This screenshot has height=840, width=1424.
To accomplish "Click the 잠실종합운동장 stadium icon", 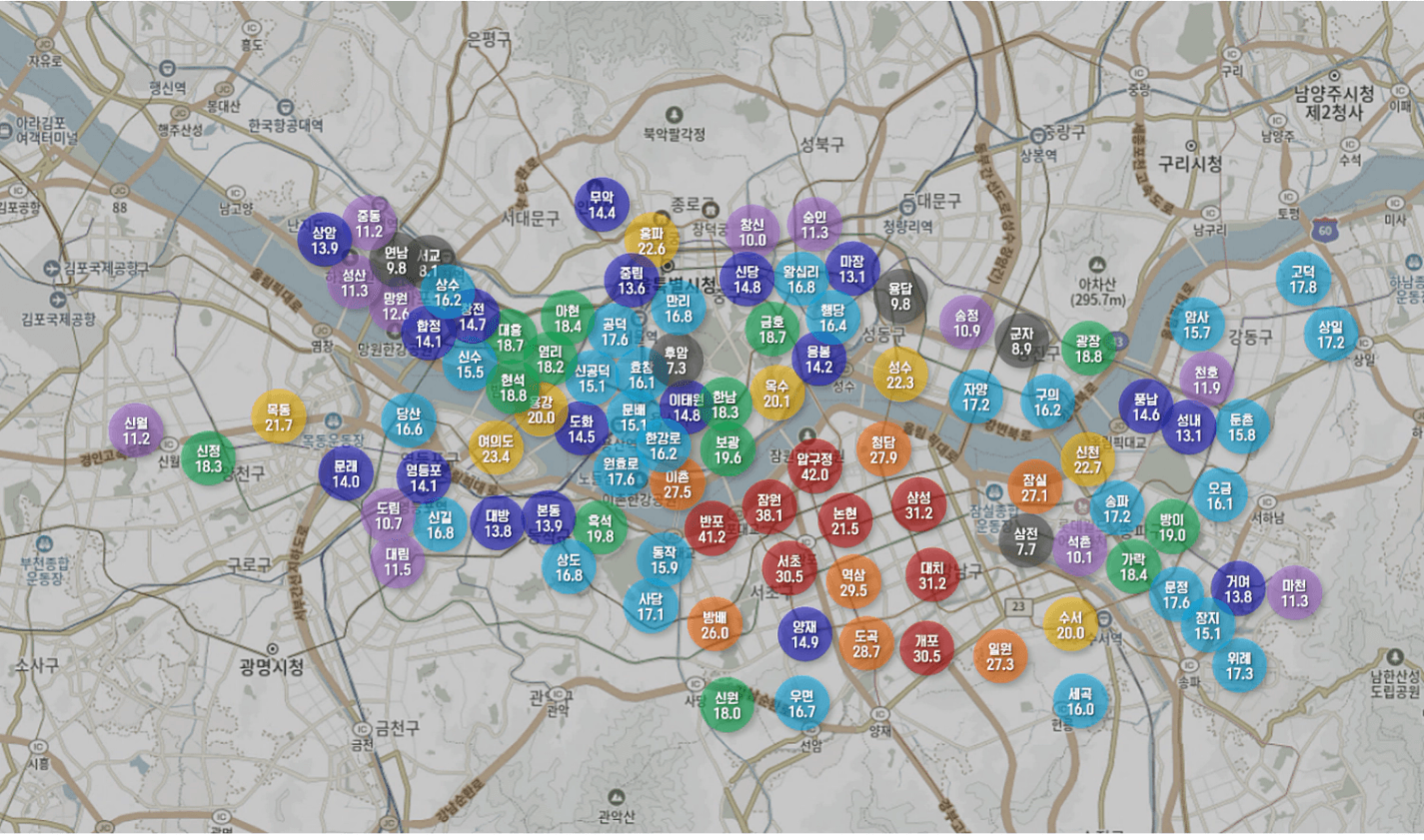I will point(994,492).
